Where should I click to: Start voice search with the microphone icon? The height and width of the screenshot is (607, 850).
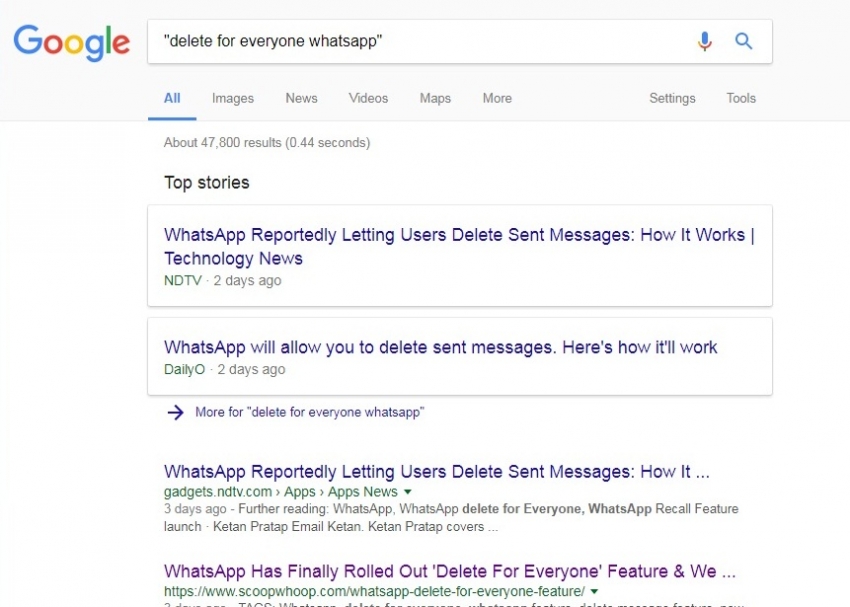pos(705,41)
